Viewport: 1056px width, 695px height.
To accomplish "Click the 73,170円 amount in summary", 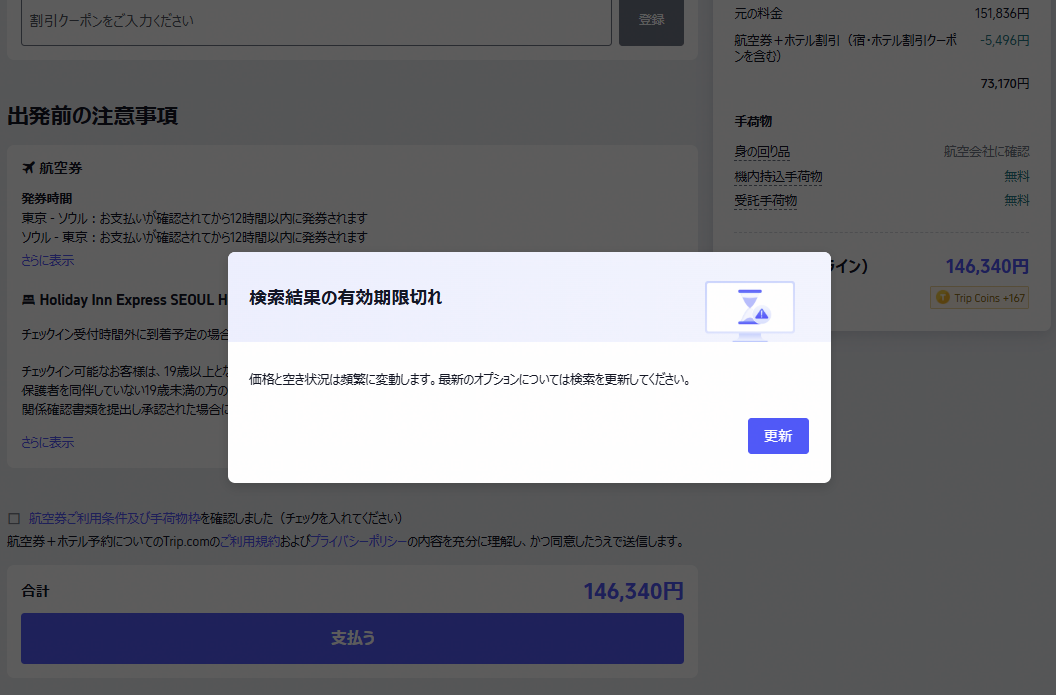I will click(1005, 84).
